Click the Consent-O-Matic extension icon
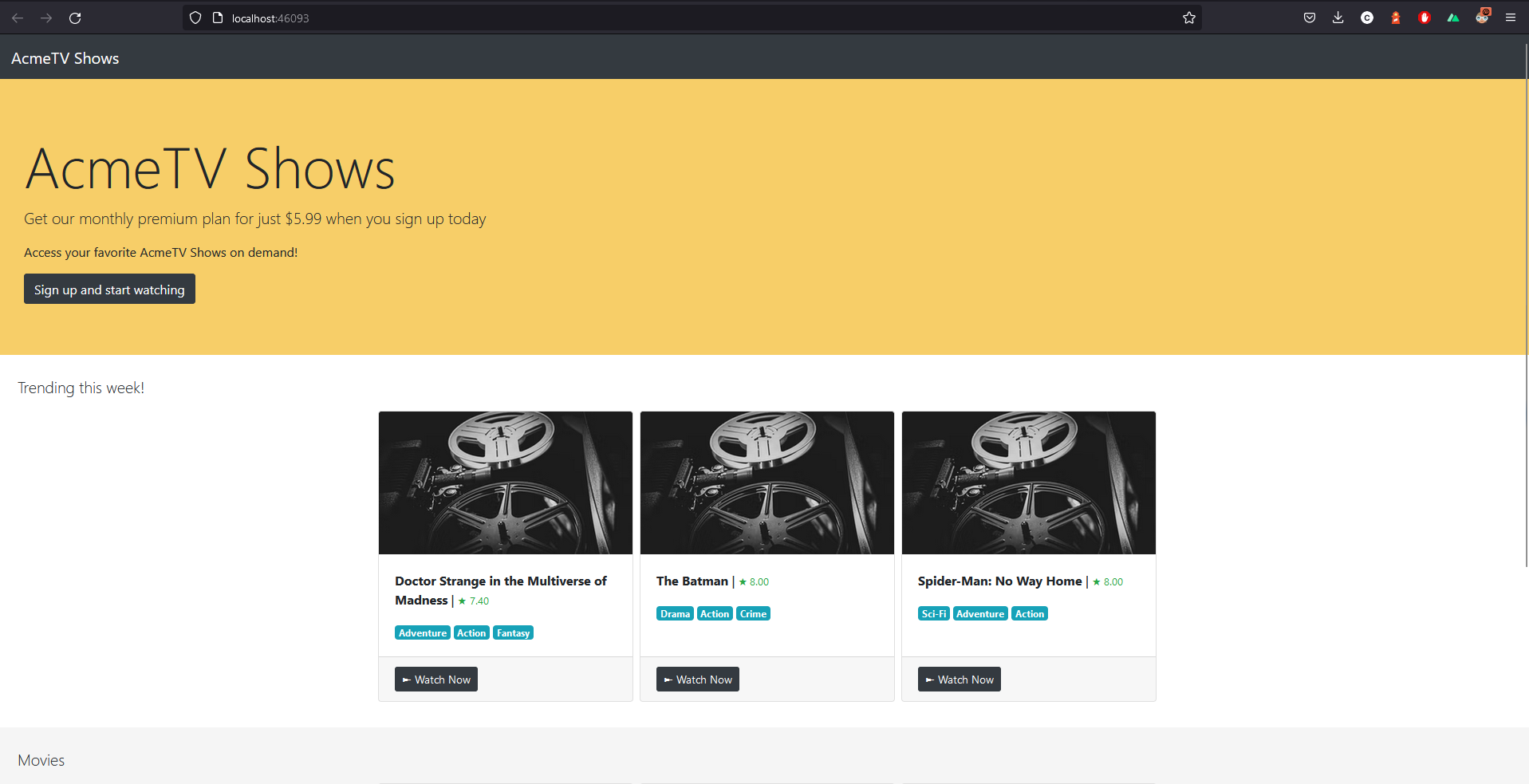Viewport: 1529px width, 784px height. click(x=1366, y=18)
